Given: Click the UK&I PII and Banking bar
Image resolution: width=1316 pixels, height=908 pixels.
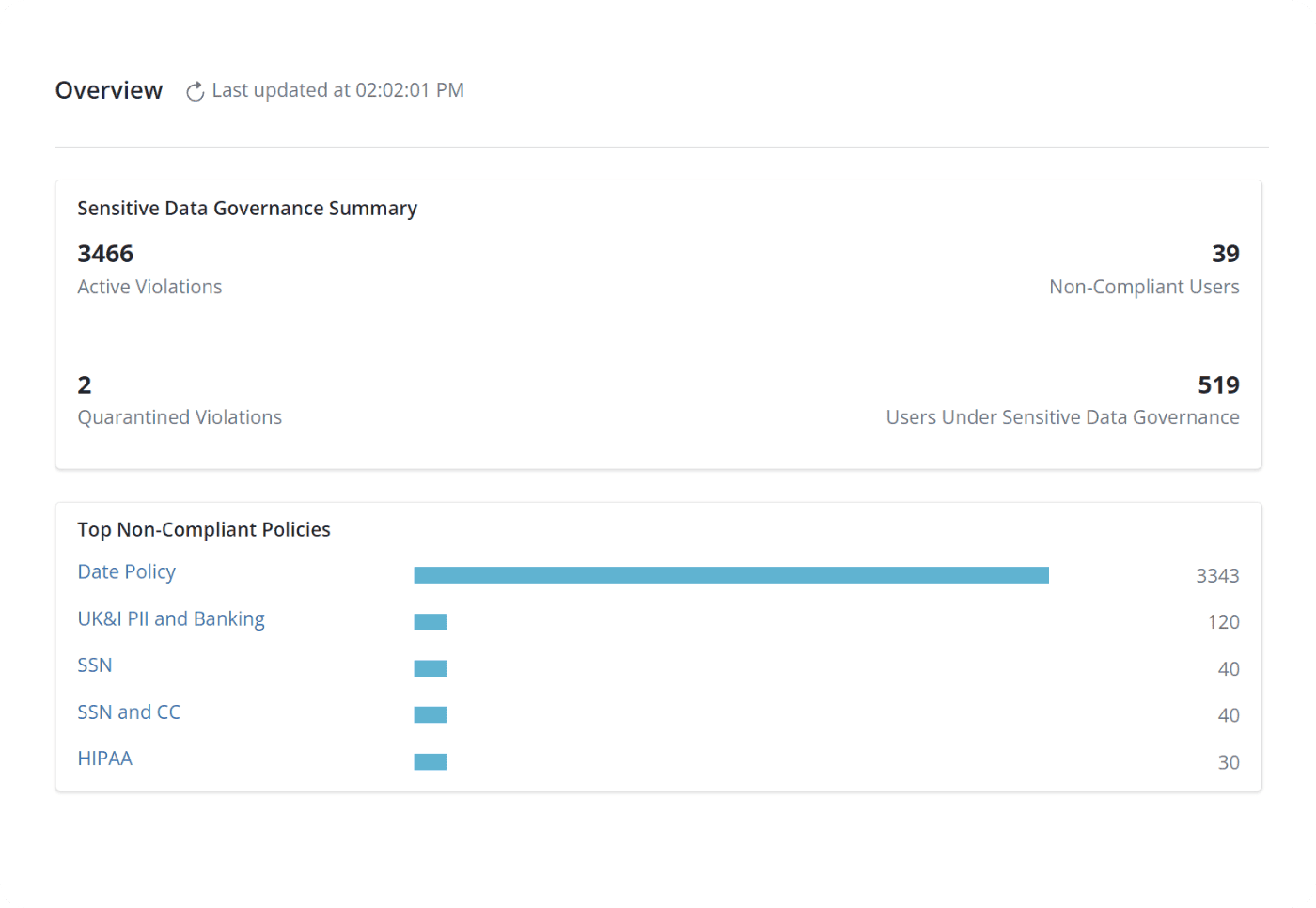Looking at the screenshot, I should (430, 621).
